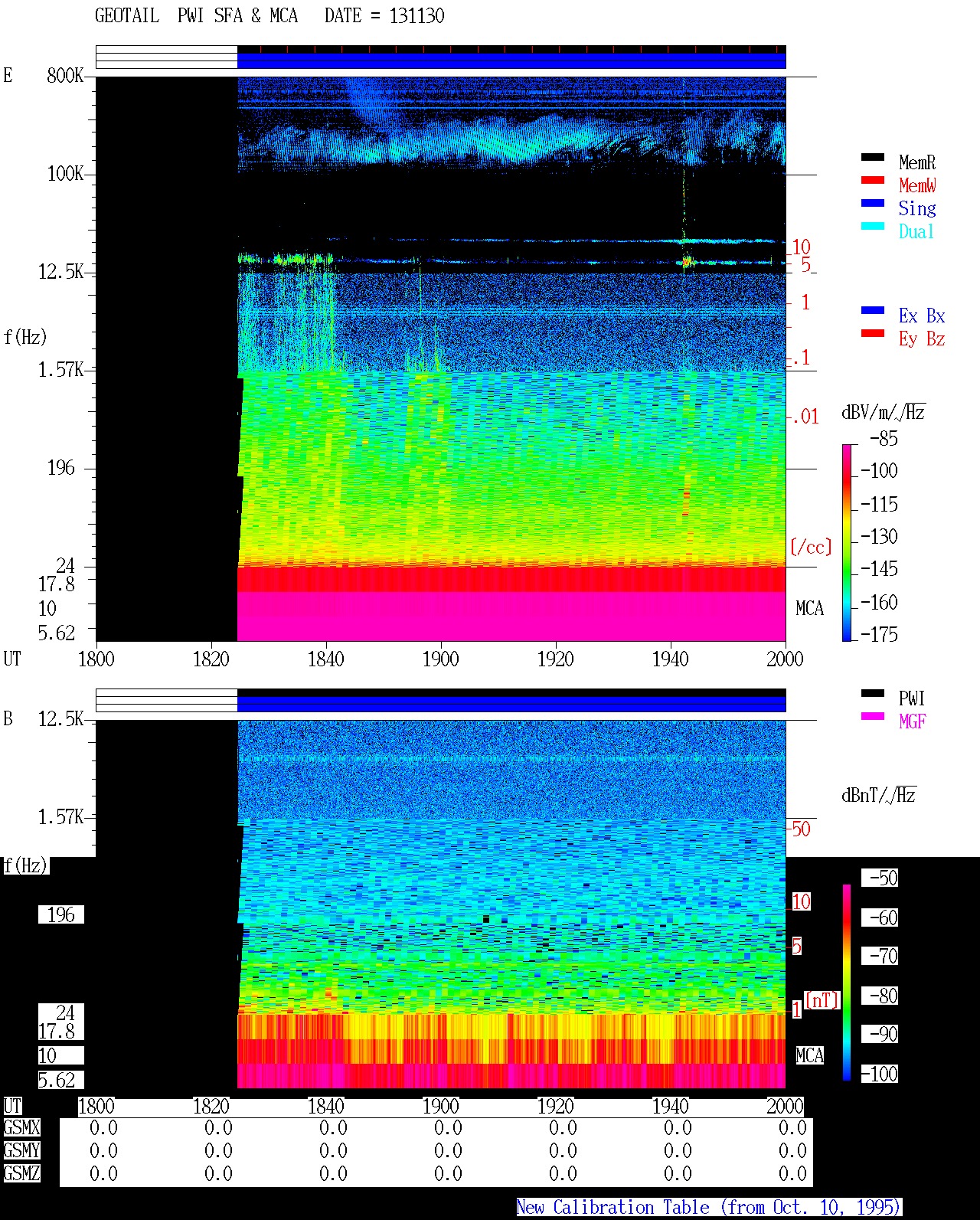
Task: Click the dBV/m electric field color bar
Action: pyautogui.click(x=847, y=542)
